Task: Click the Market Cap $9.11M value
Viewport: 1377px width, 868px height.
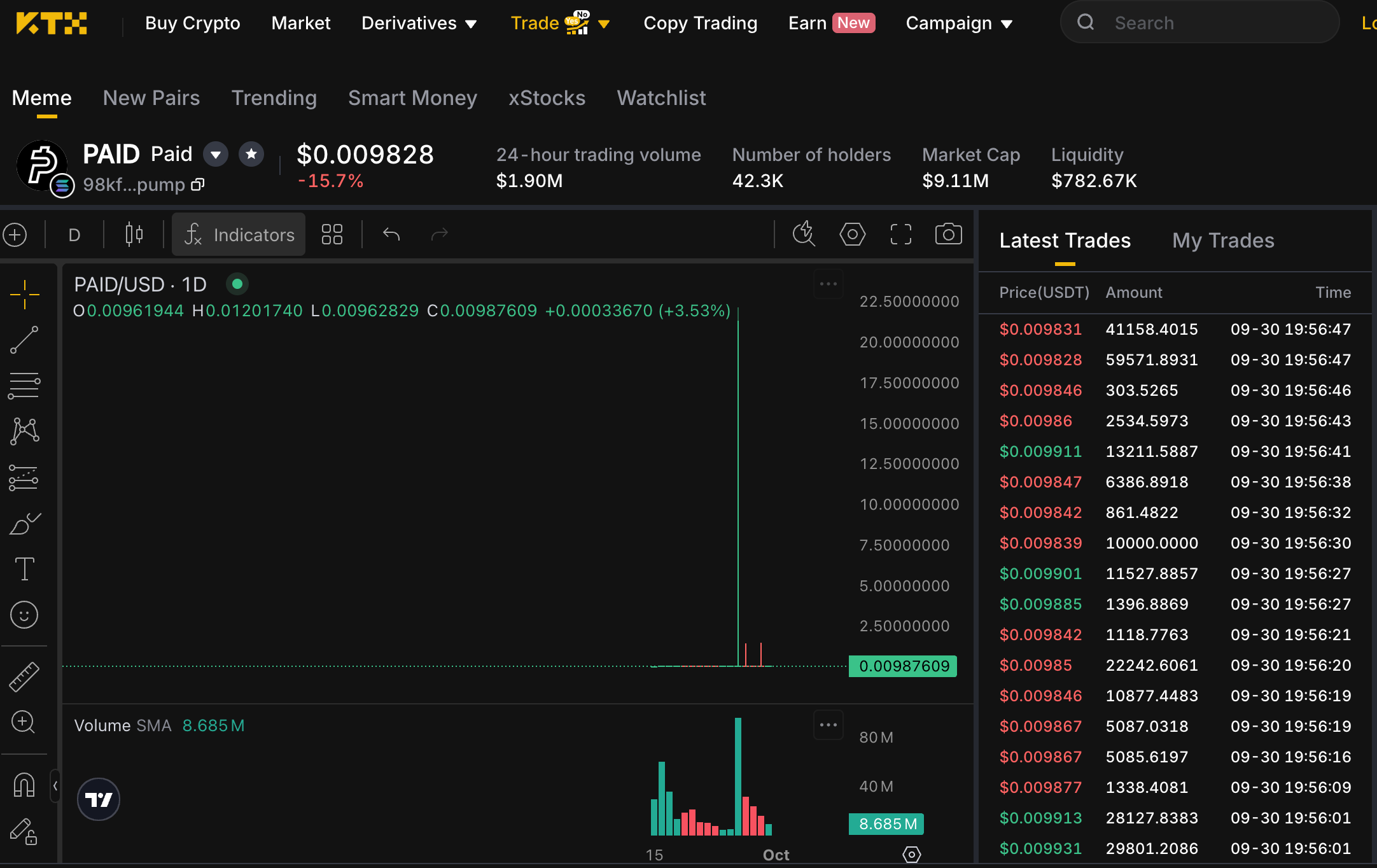Action: [956, 181]
